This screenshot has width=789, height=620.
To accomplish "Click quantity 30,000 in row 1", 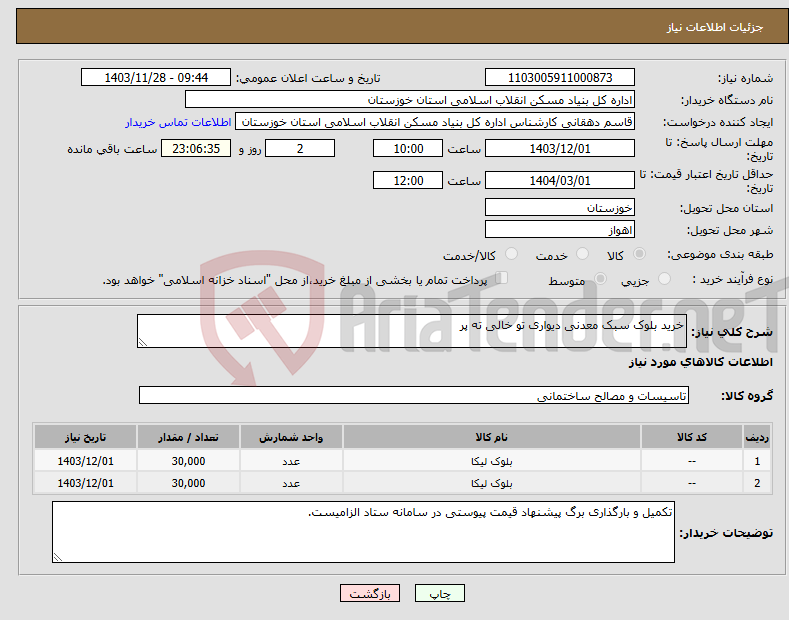I will click(x=188, y=461).
